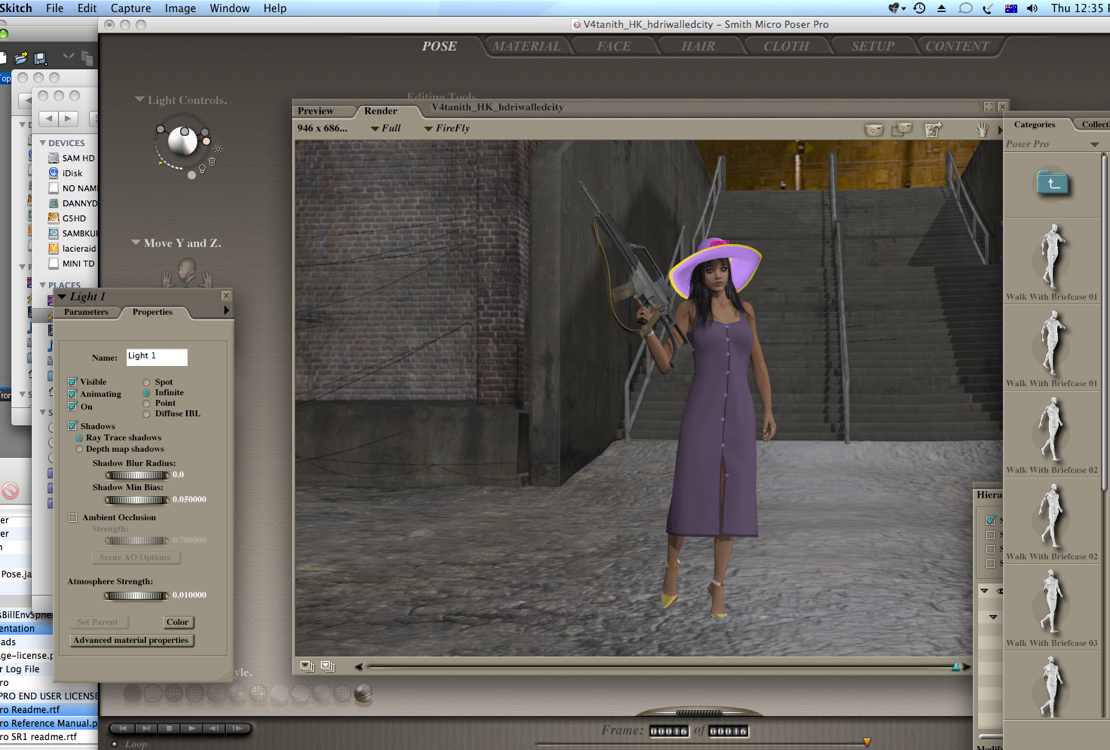Collapse the Light Controls section
Screen dimensions: 1110x750
point(140,100)
